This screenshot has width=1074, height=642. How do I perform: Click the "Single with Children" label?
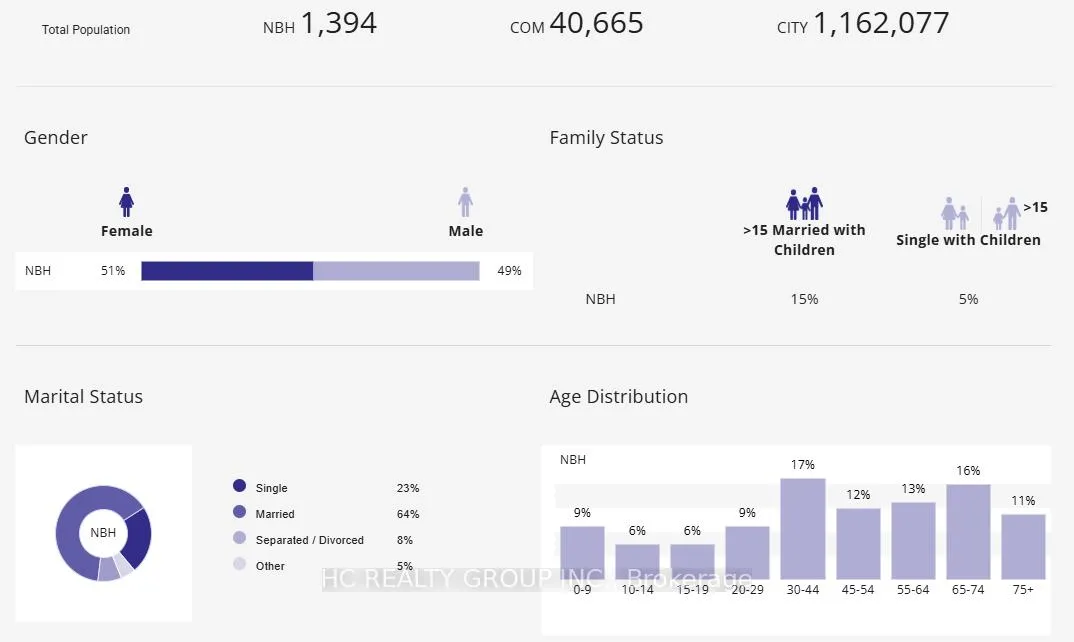click(969, 240)
